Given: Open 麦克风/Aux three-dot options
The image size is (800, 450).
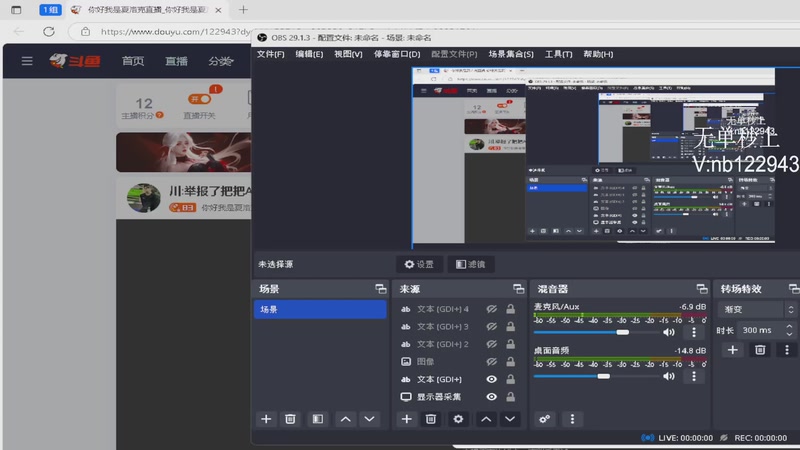Looking at the screenshot, I should coord(693,332).
